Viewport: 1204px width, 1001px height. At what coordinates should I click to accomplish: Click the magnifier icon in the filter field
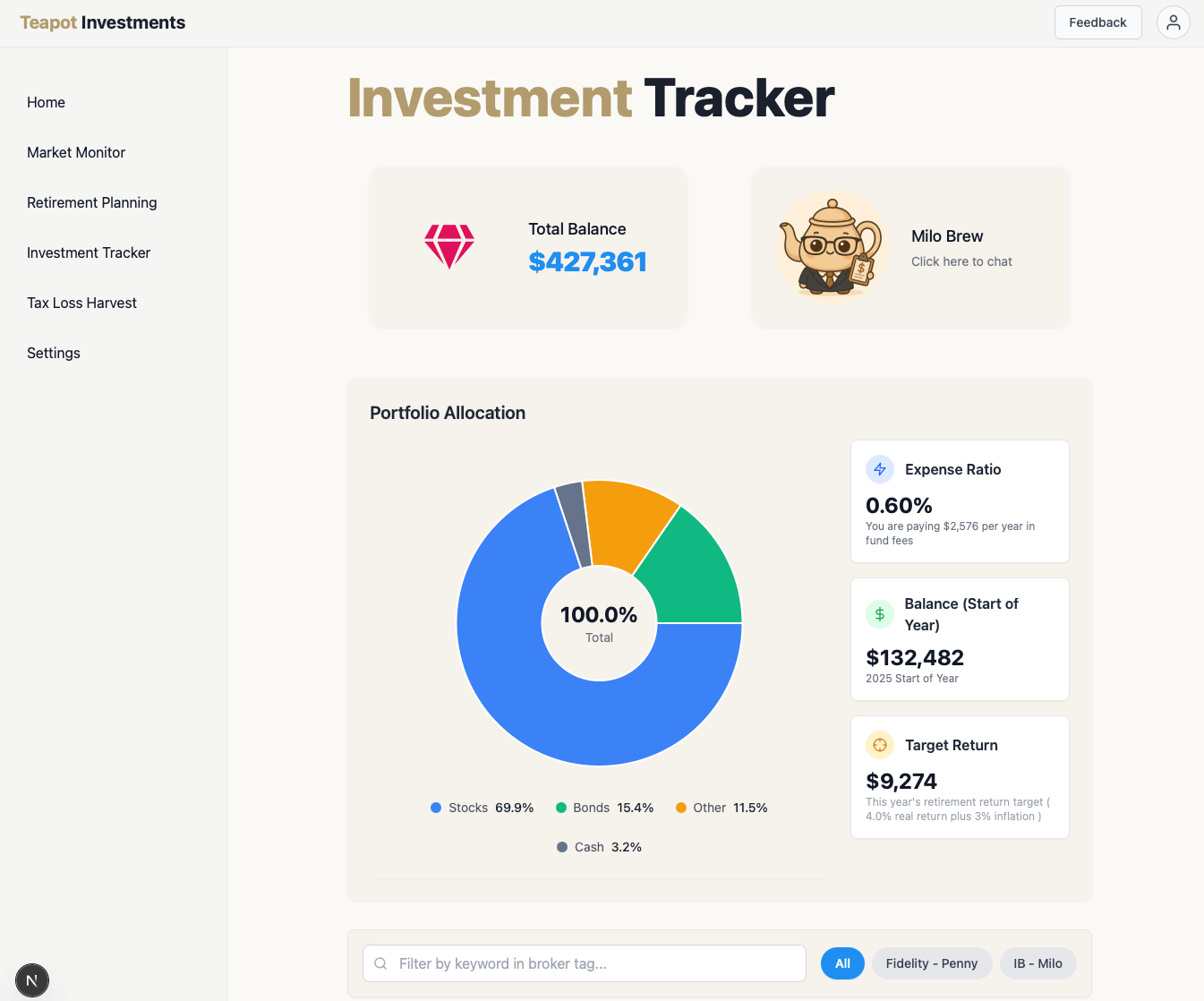point(380,963)
